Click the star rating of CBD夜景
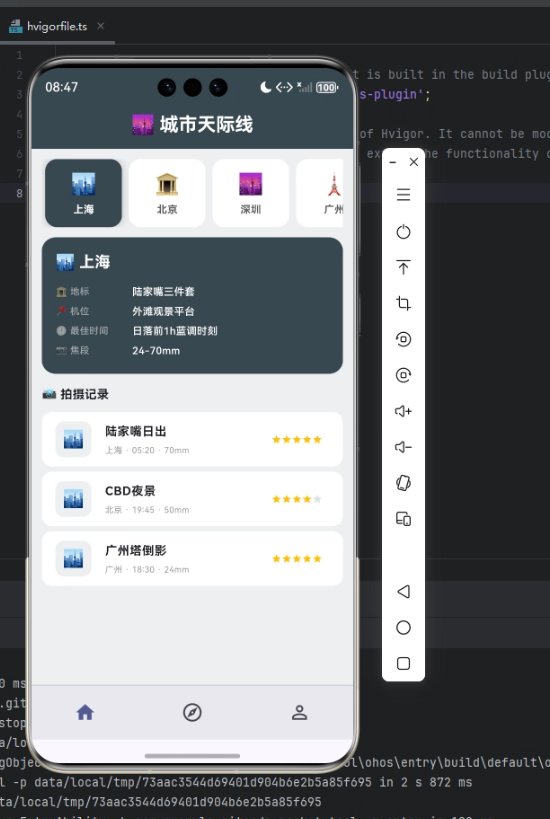Screen dimensions: 550x819 pyautogui.click(x=297, y=499)
